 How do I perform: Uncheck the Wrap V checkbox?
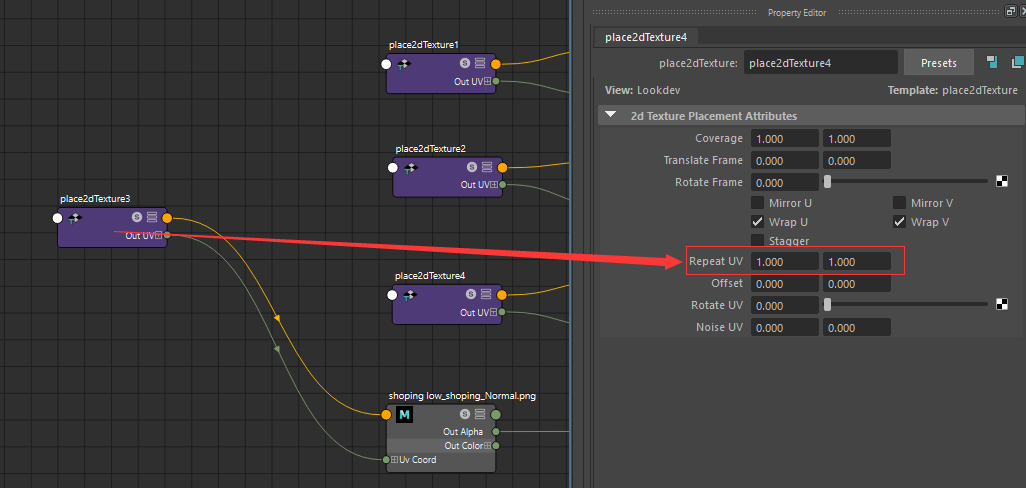[x=899, y=222]
